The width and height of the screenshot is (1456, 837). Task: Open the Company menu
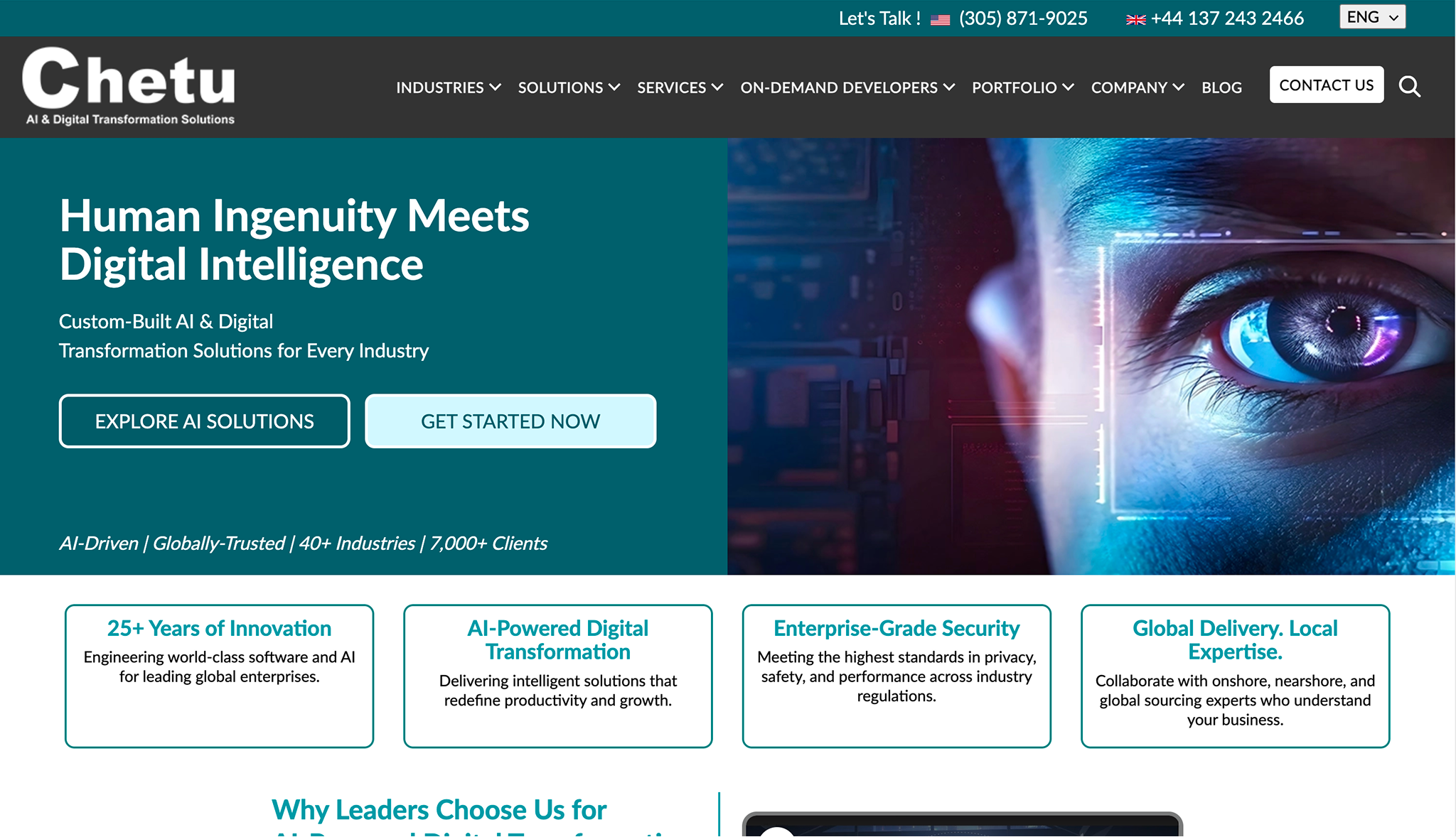(1137, 87)
